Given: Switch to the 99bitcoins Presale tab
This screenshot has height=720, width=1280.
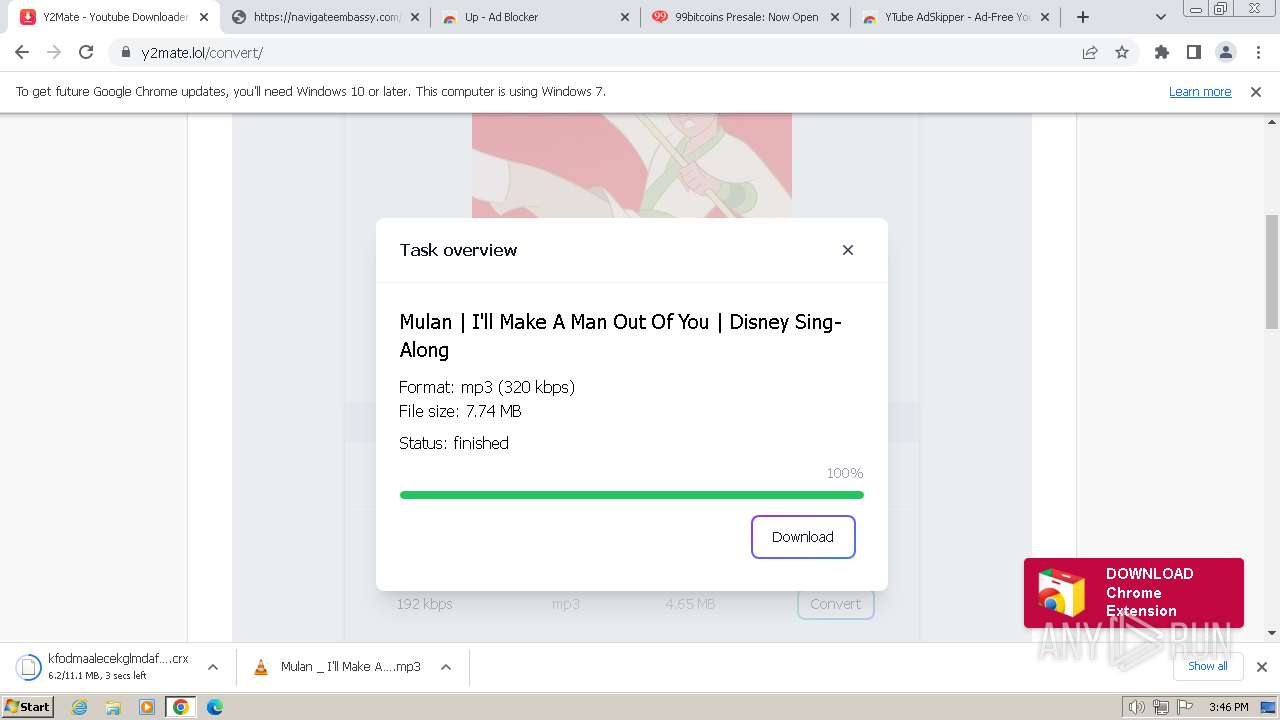Looking at the screenshot, I should [746, 17].
